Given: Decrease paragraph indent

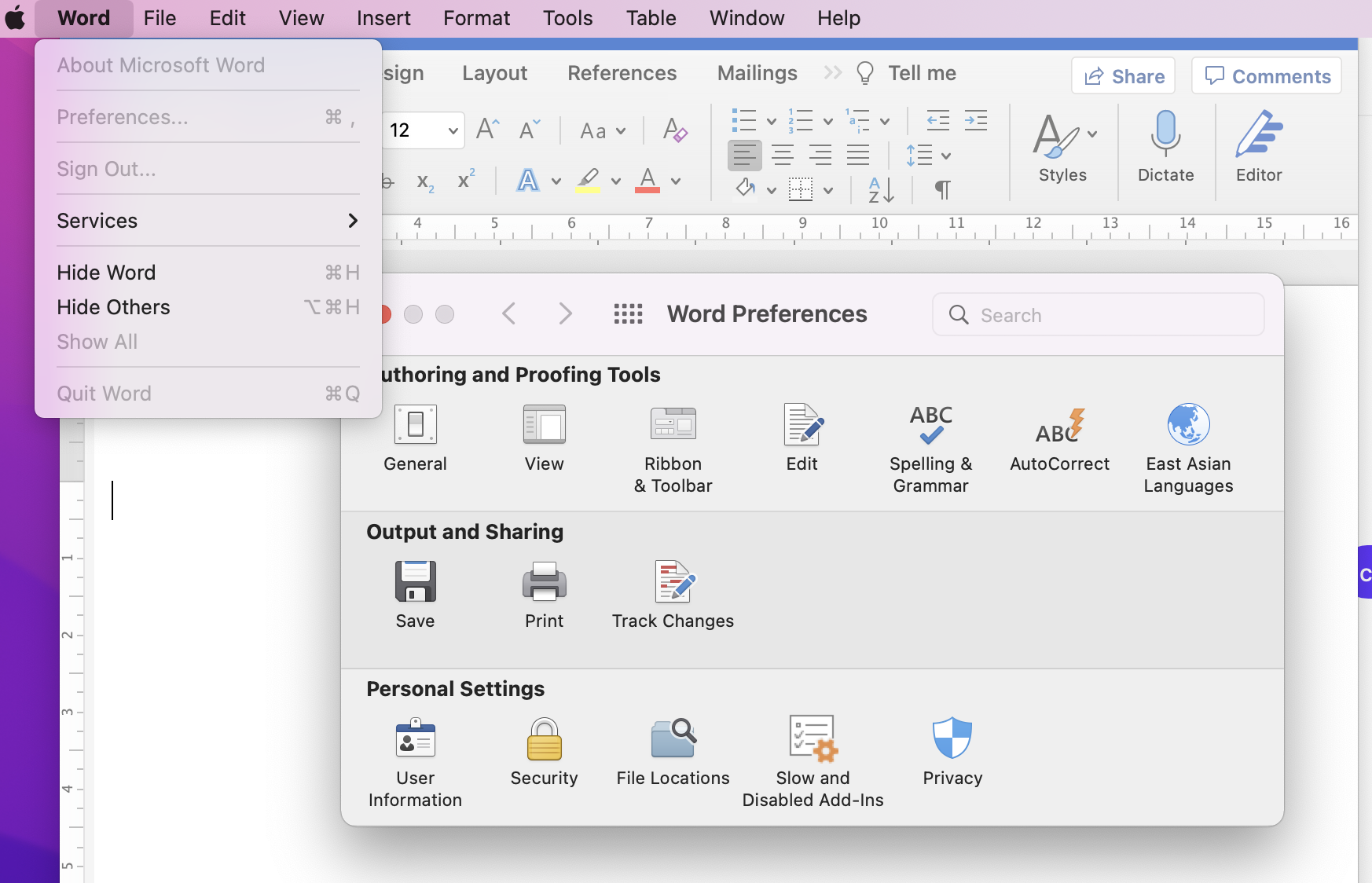Looking at the screenshot, I should pos(938,121).
